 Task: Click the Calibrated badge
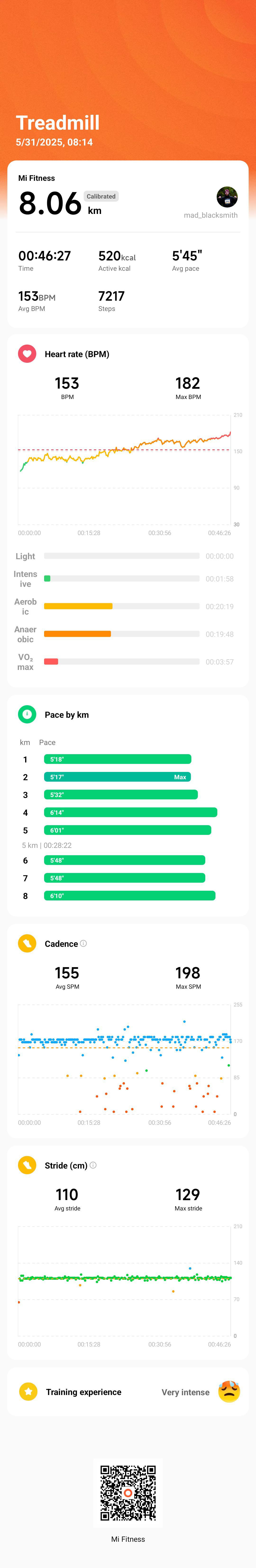click(101, 196)
